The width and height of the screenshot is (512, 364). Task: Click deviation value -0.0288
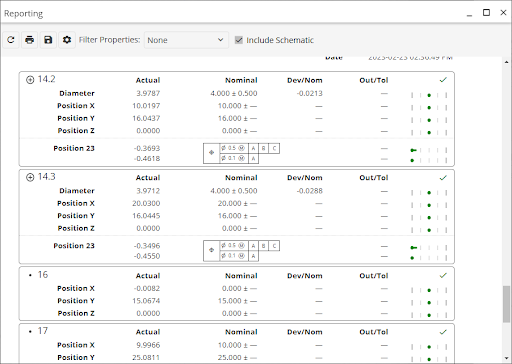[310, 191]
